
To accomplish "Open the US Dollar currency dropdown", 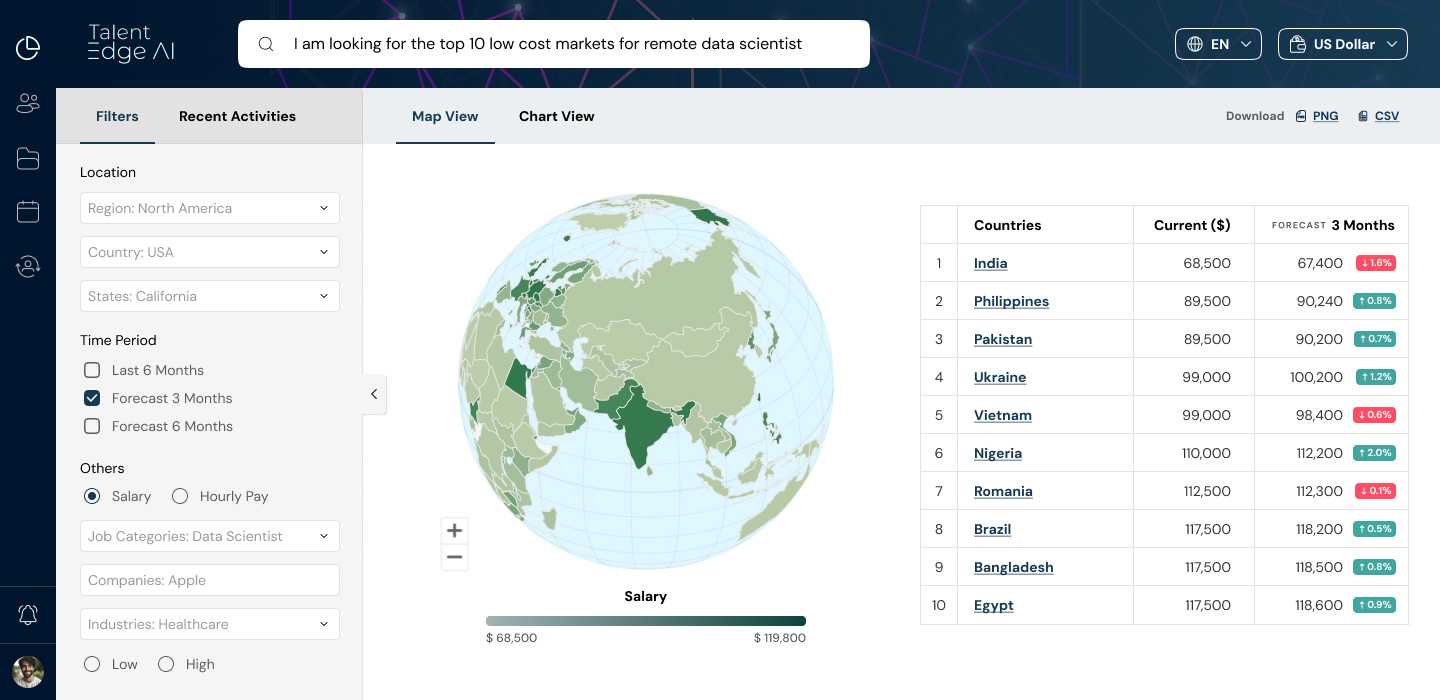I will [1342, 44].
